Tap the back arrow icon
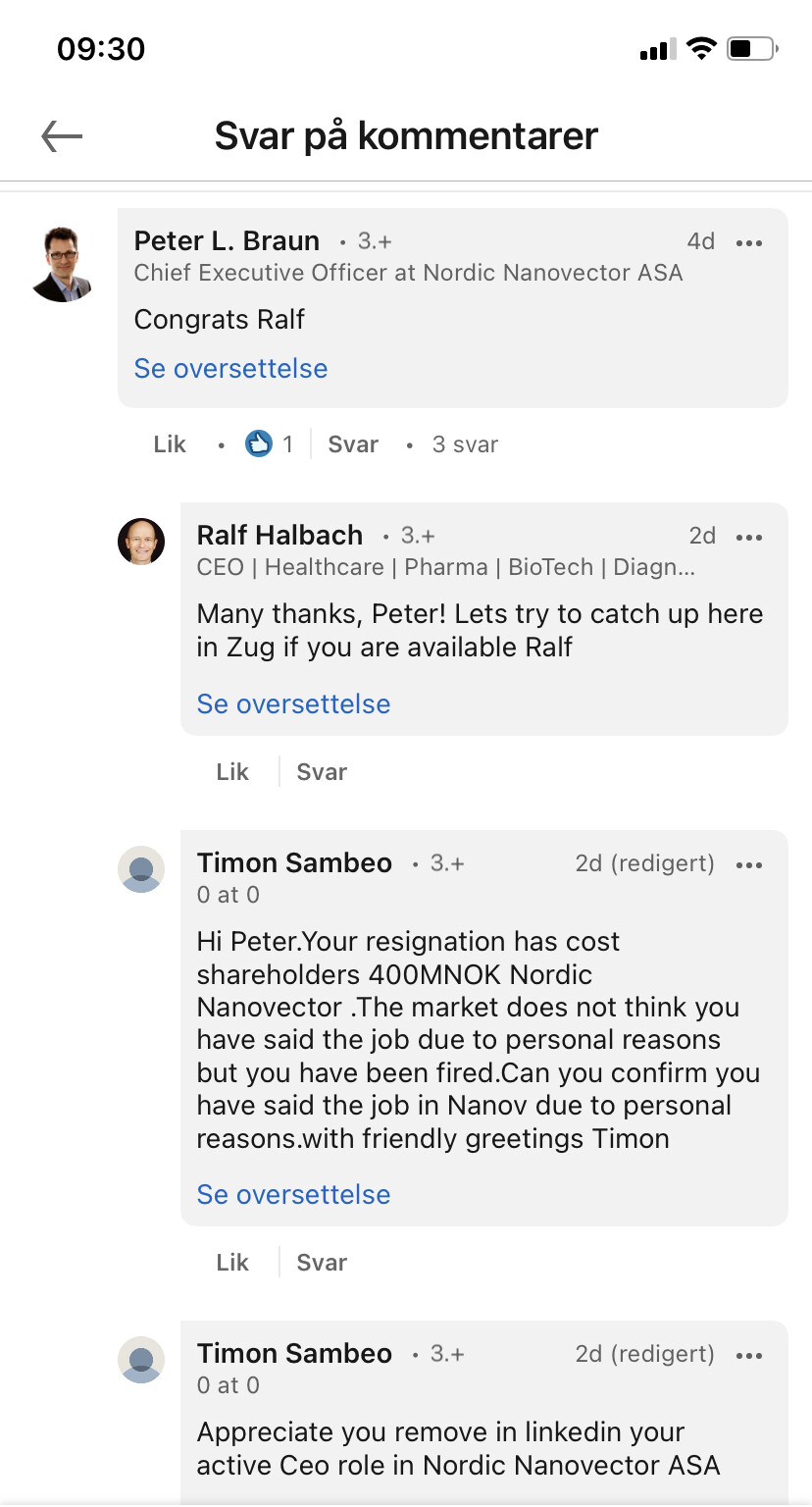Image resolution: width=812 pixels, height=1507 pixels. pos(62,136)
